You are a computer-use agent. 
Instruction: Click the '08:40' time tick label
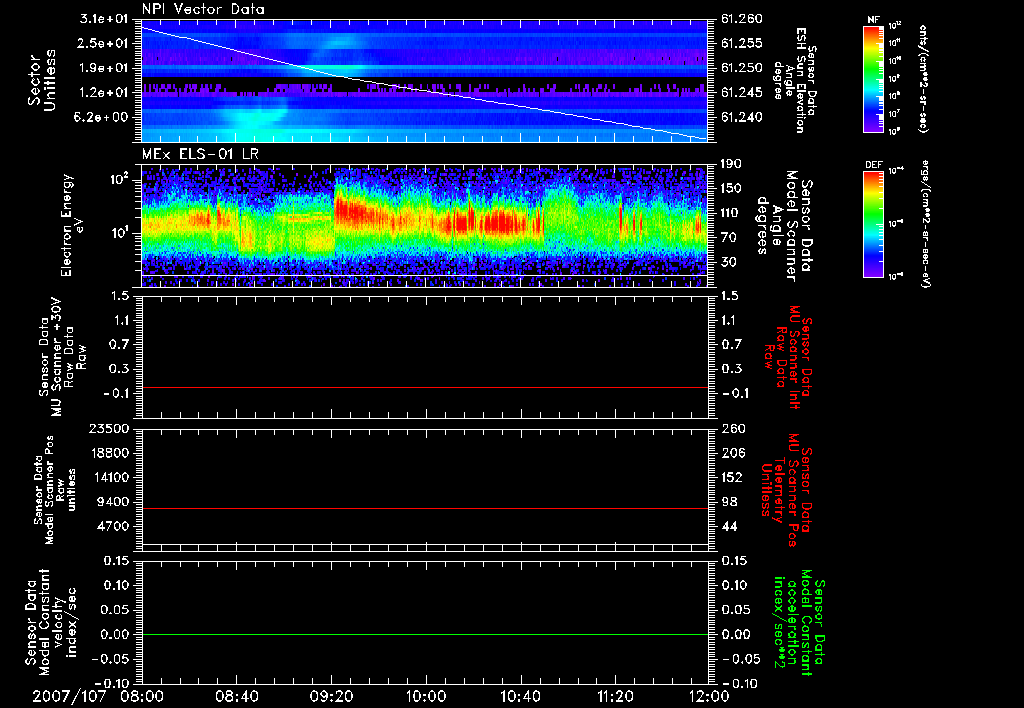tap(237, 696)
